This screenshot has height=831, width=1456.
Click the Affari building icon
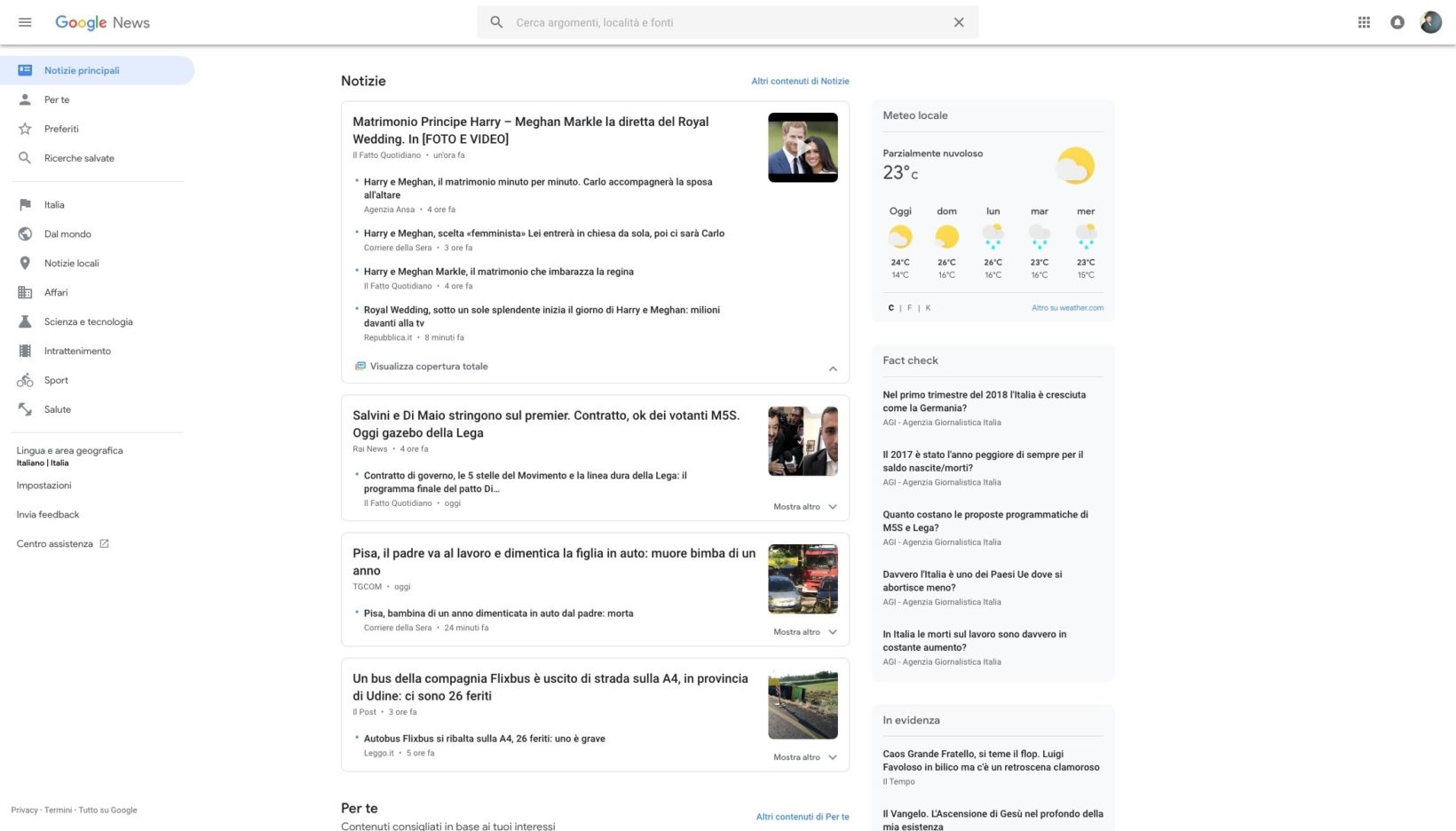25,293
